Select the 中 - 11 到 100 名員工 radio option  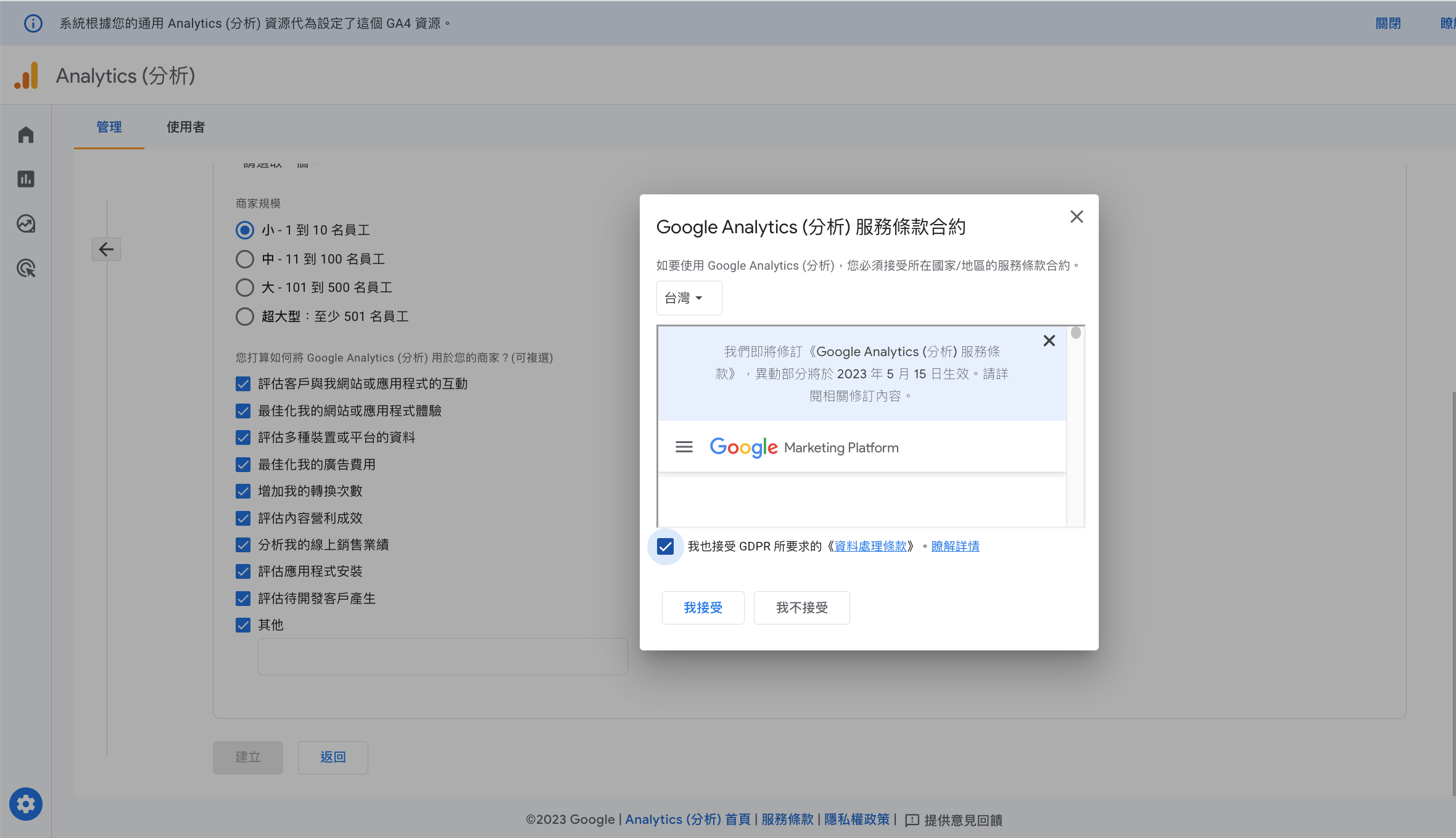[245, 259]
